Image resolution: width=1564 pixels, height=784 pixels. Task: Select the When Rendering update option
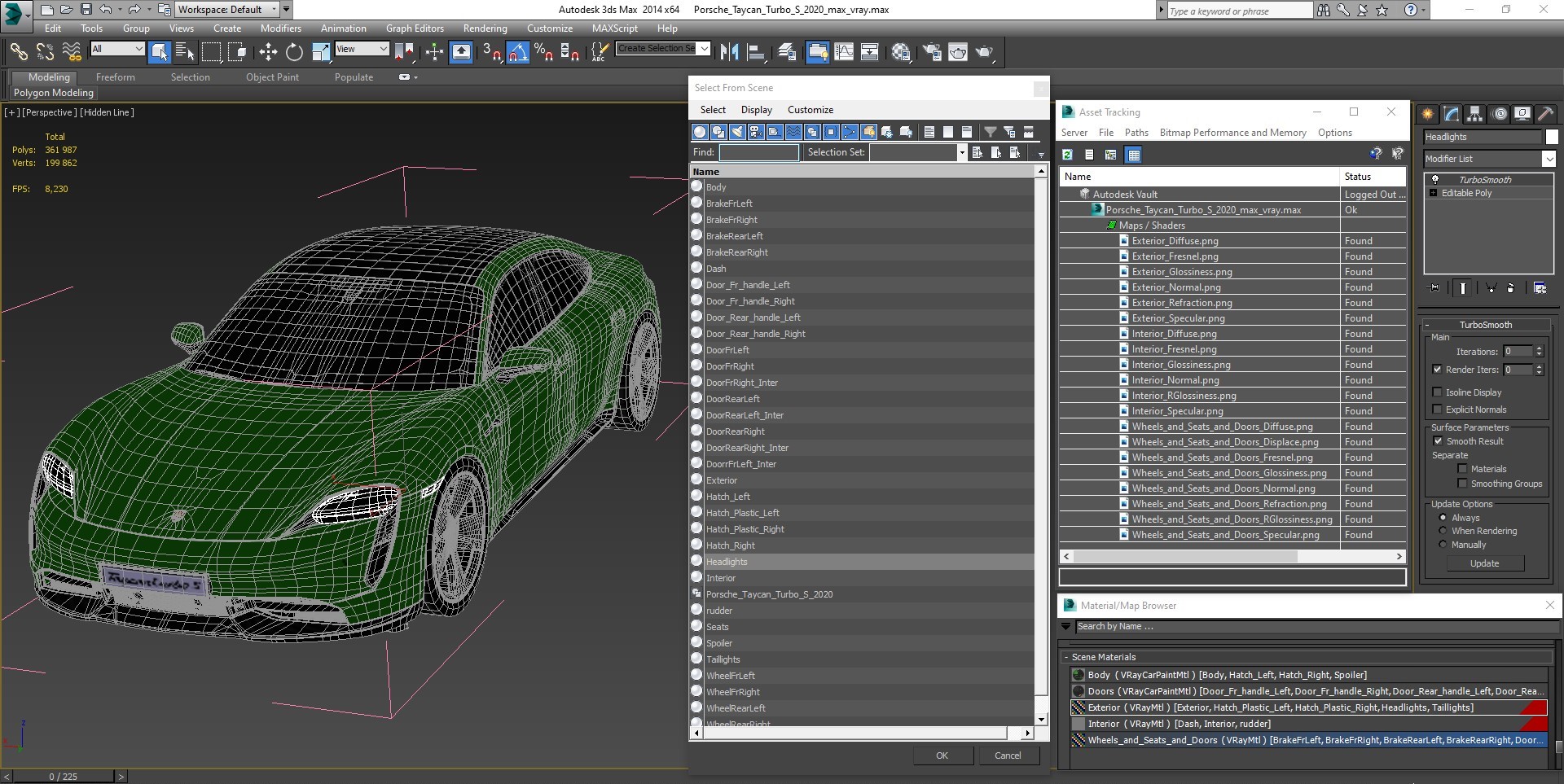(1443, 531)
